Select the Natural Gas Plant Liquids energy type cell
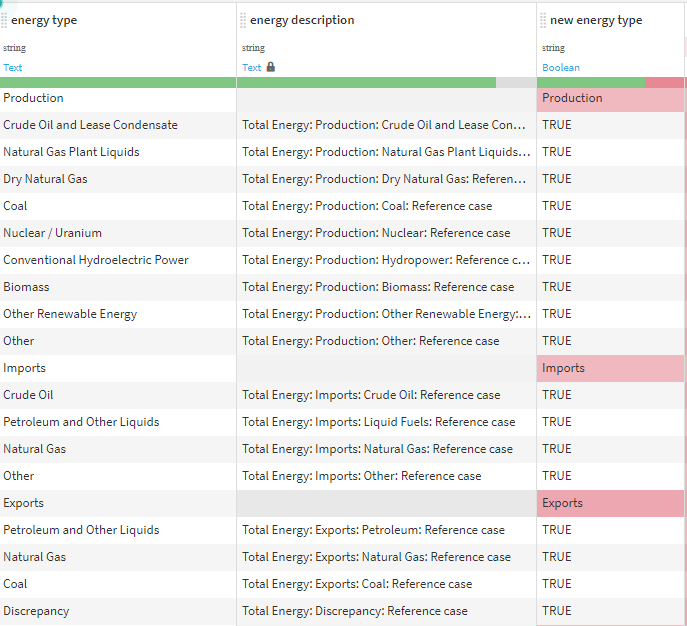This screenshot has height=626, width=687. point(118,152)
